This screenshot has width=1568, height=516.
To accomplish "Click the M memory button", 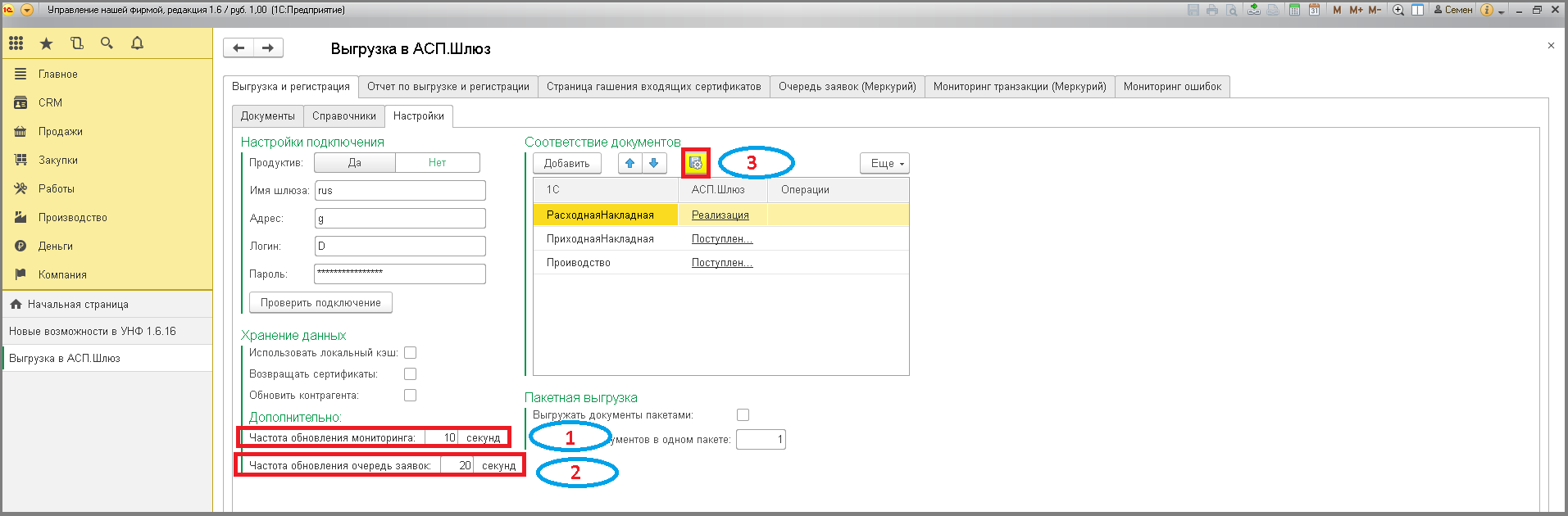I will tap(1337, 10).
